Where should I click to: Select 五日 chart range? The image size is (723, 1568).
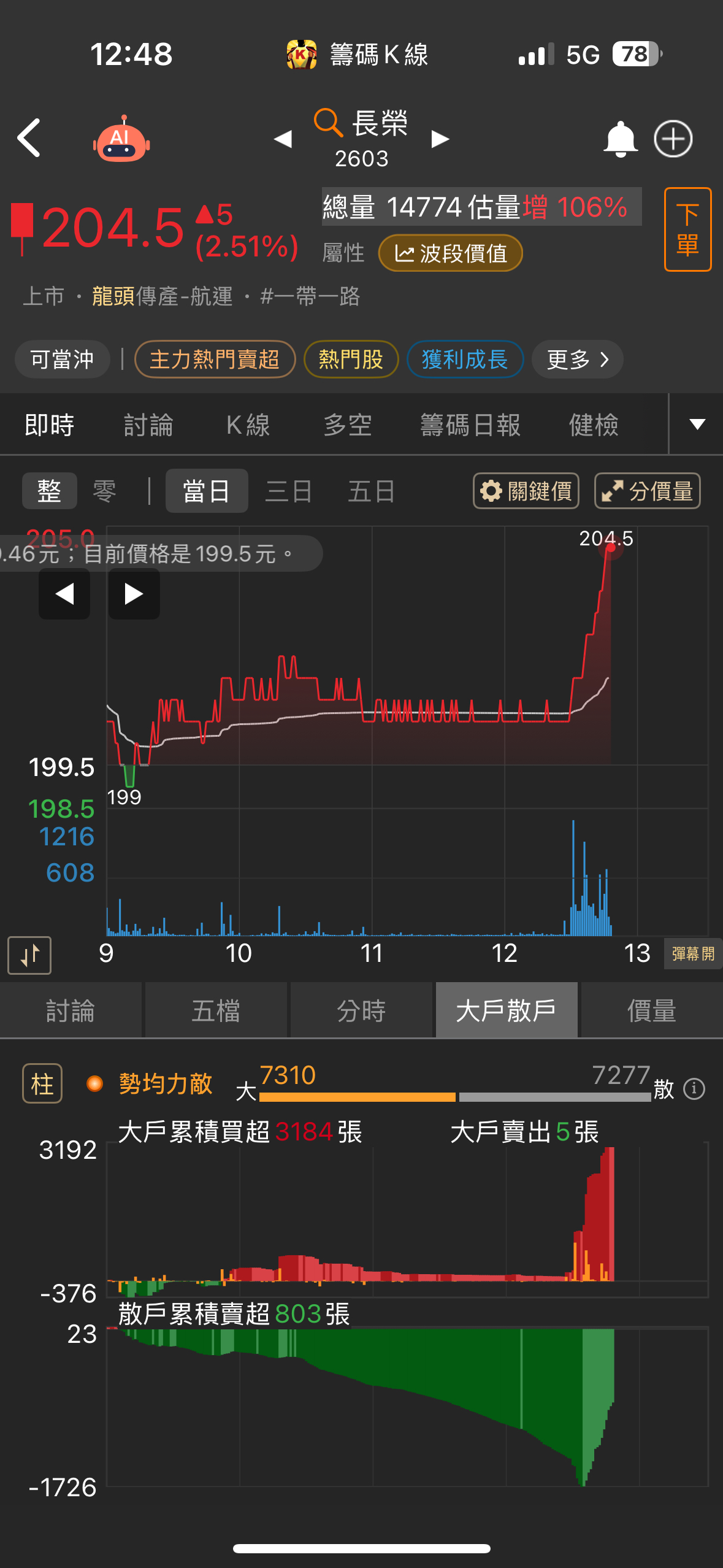coord(371,491)
